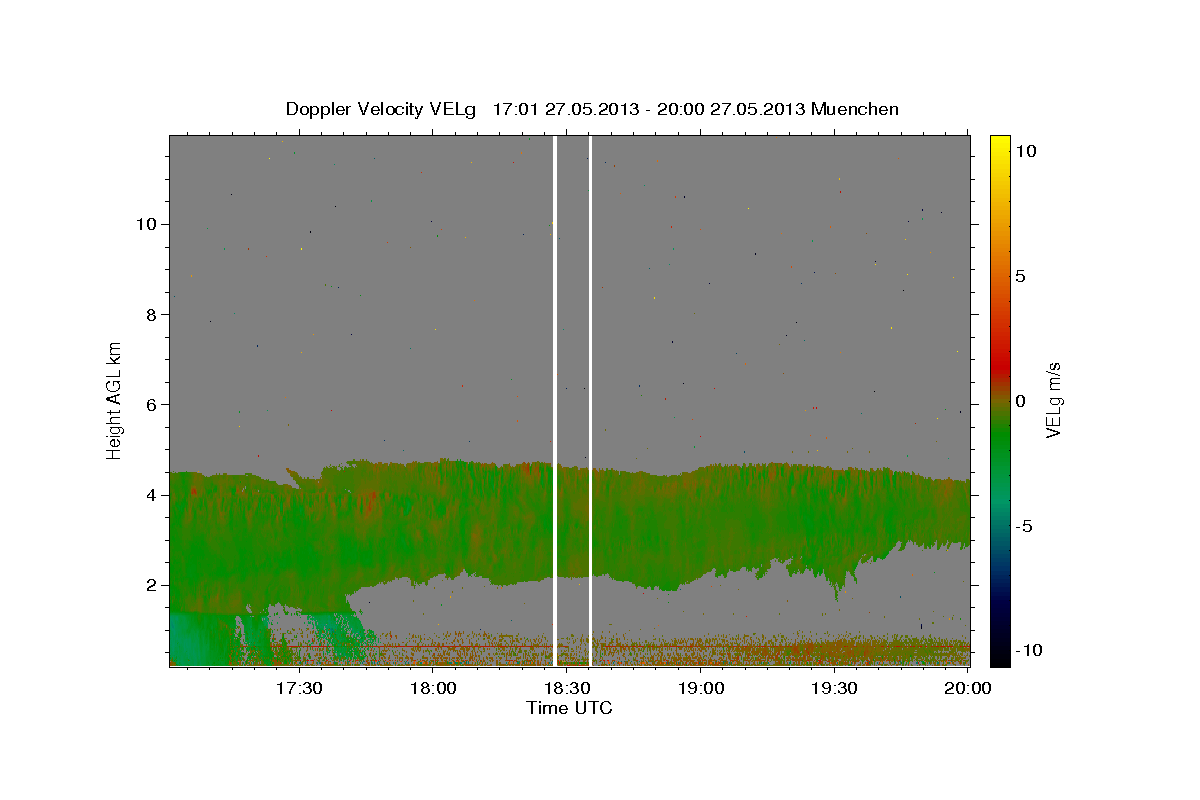Click the colorbar value -10 label

click(x=1027, y=650)
